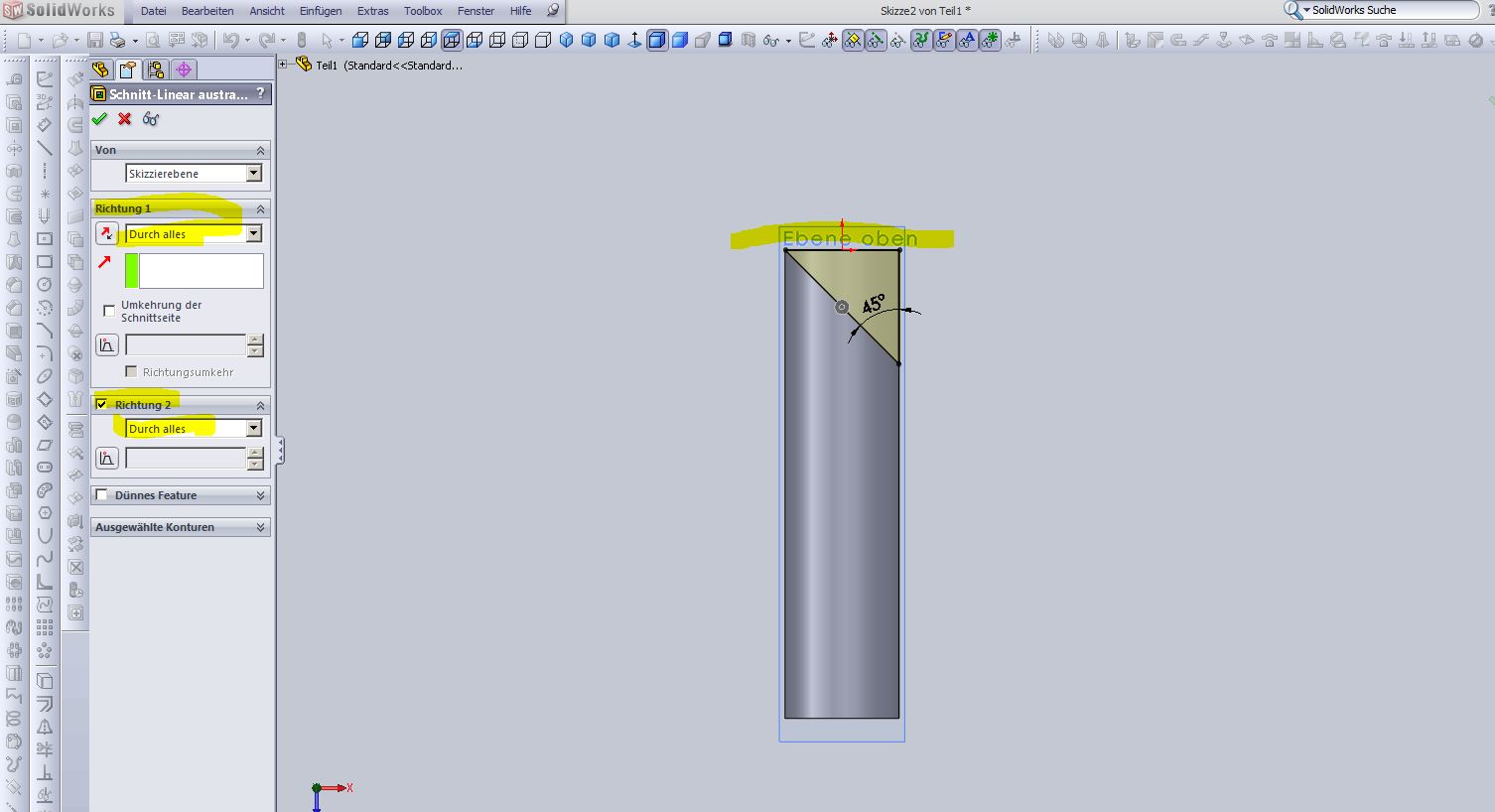Click the Open file icon
Image resolution: width=1495 pixels, height=812 pixels.
pyautogui.click(x=60, y=41)
